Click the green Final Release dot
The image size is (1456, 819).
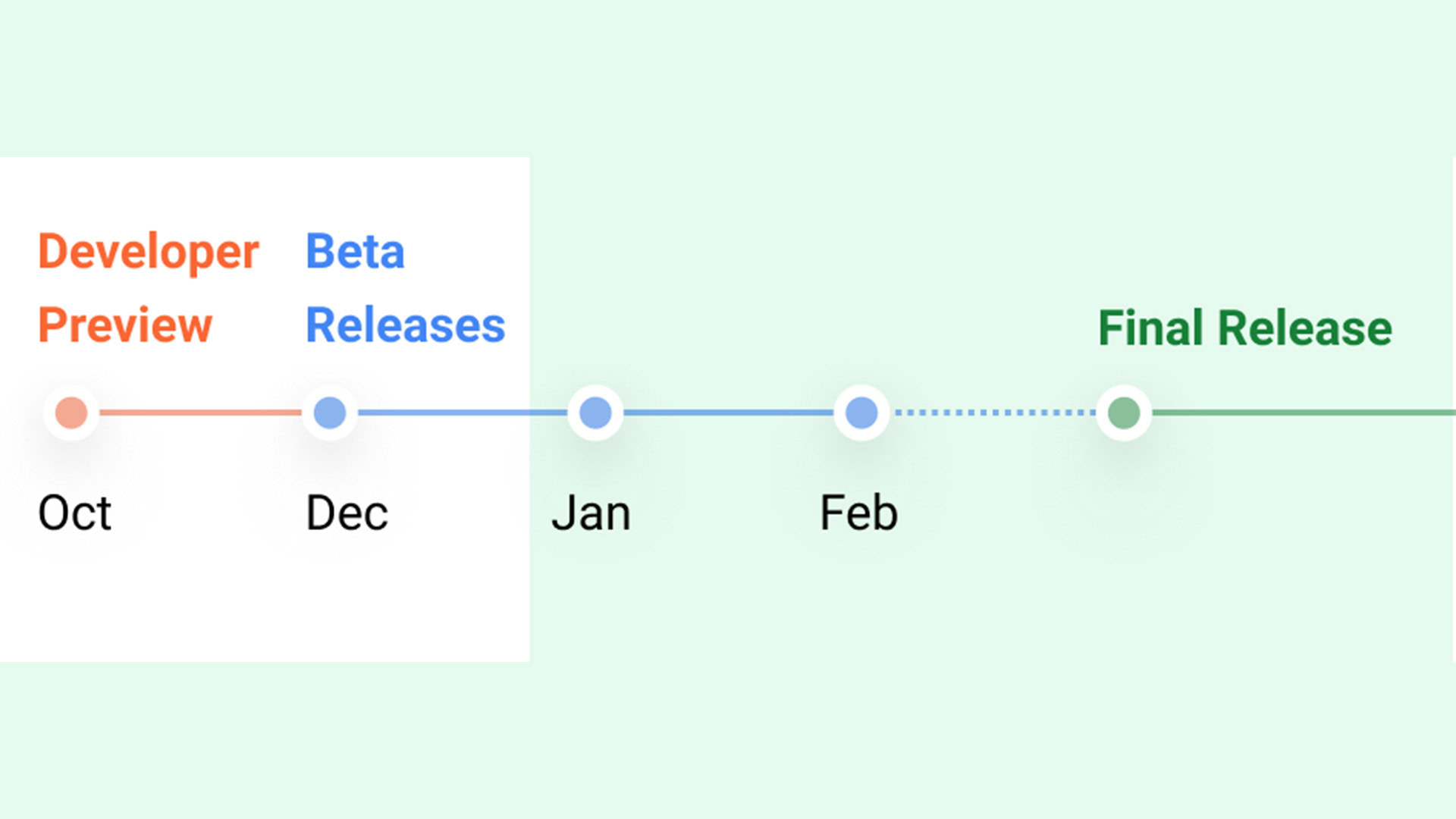1124,413
